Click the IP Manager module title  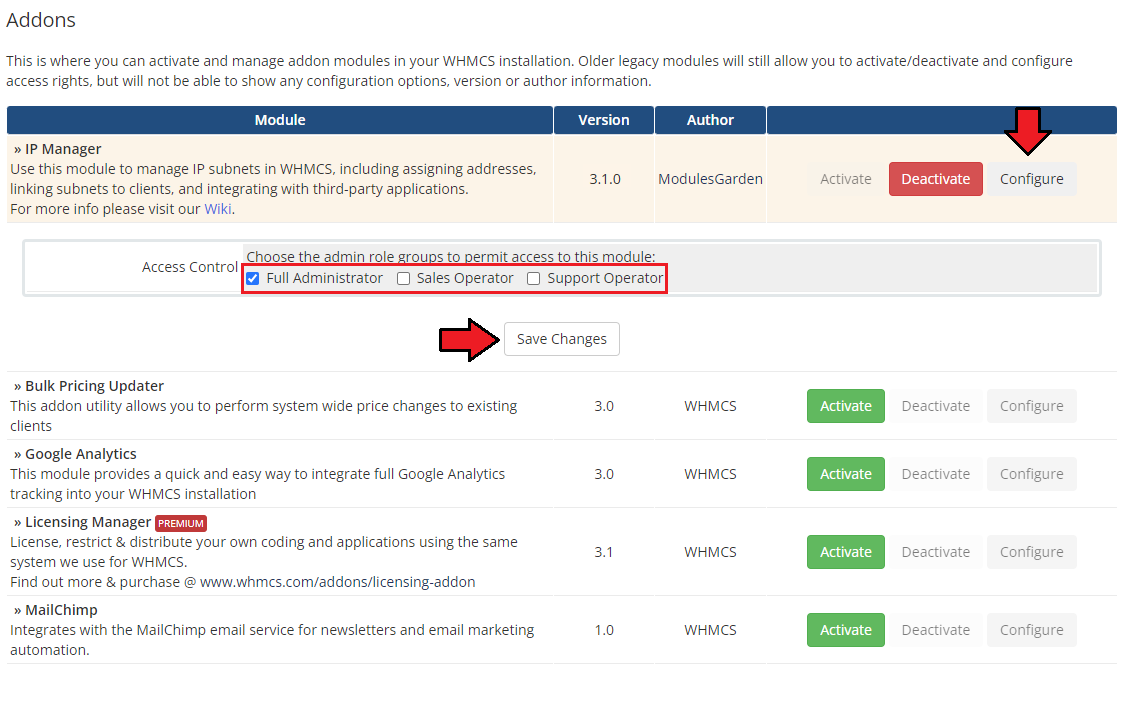63,149
